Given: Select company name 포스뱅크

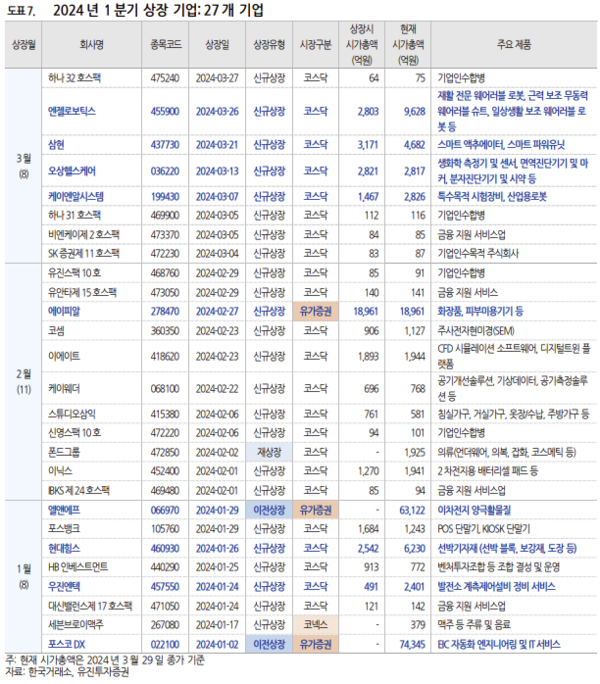Looking at the screenshot, I should pyautogui.click(x=64, y=529).
